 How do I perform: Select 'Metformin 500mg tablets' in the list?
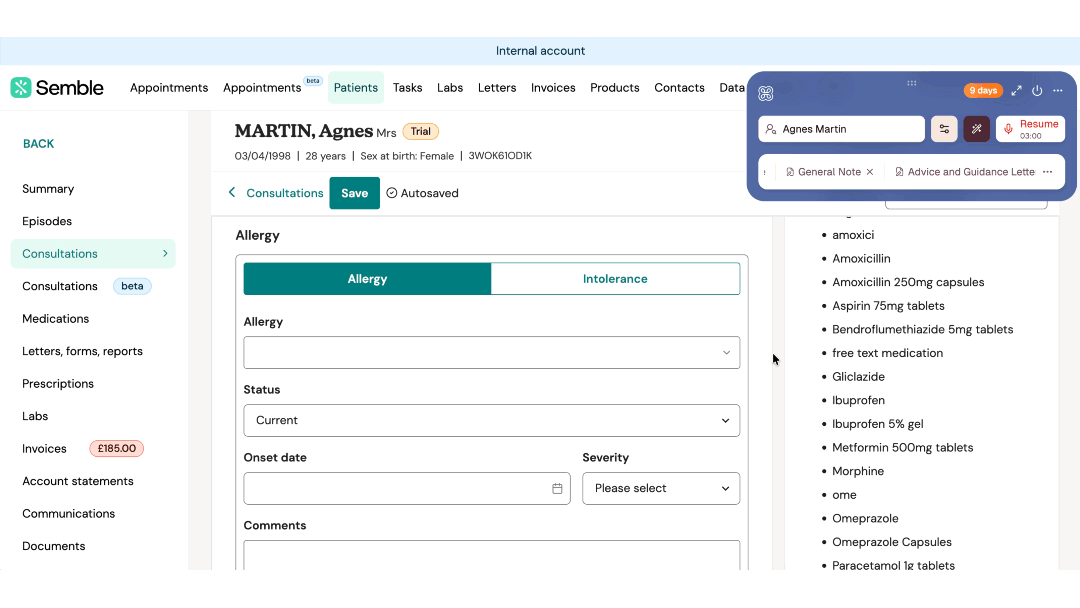[x=902, y=448]
